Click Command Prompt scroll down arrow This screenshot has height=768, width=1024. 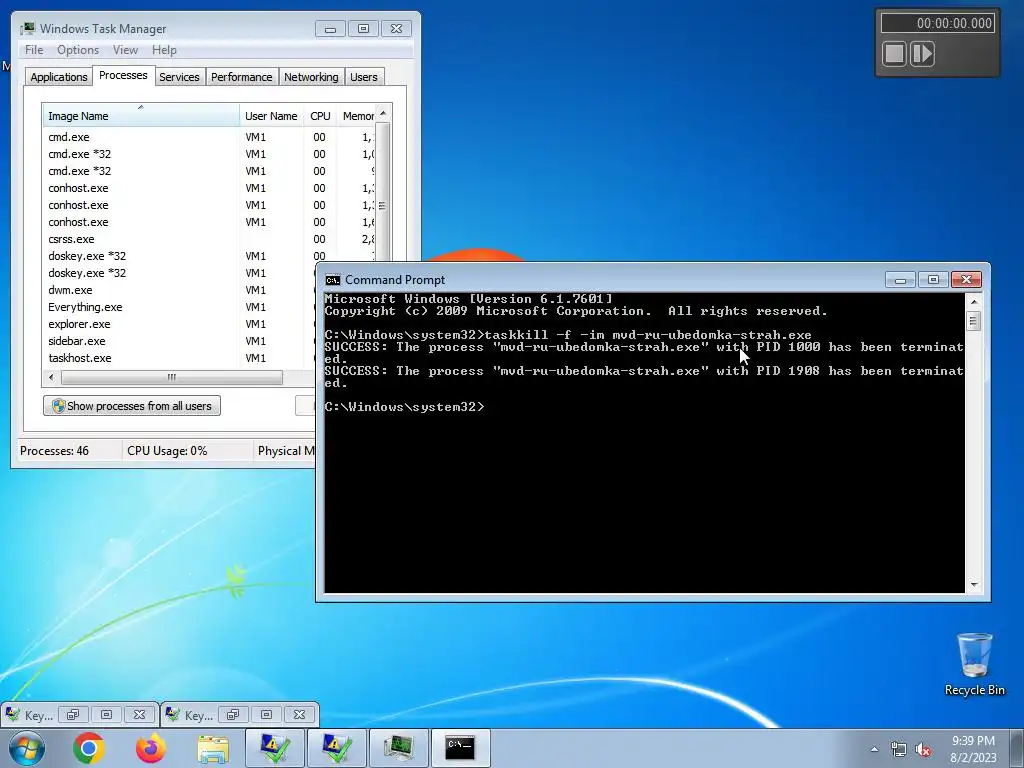click(974, 584)
